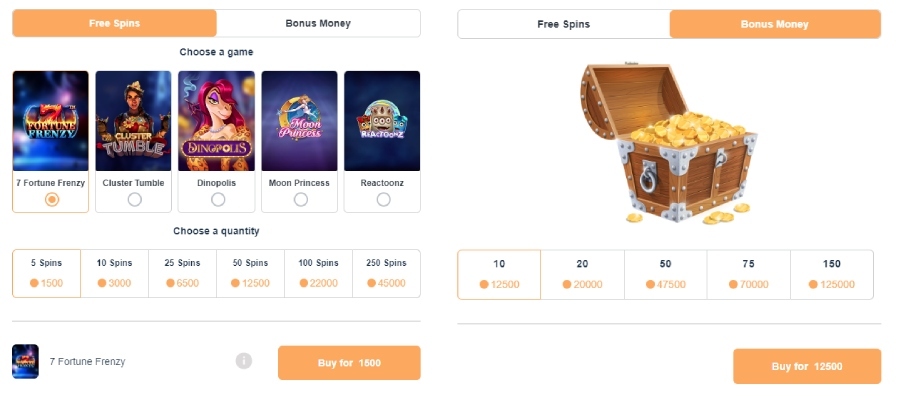Click the Reactoonz game artwork
Screen dimensions: 900x396
(x=382, y=121)
